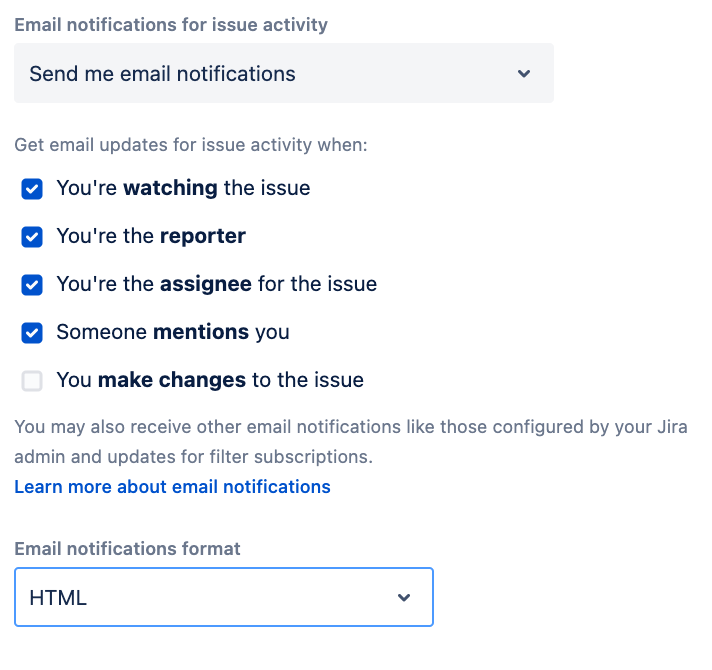This screenshot has width=712, height=670.
Task: Enable the "You make changes" checkbox
Action: [33, 380]
